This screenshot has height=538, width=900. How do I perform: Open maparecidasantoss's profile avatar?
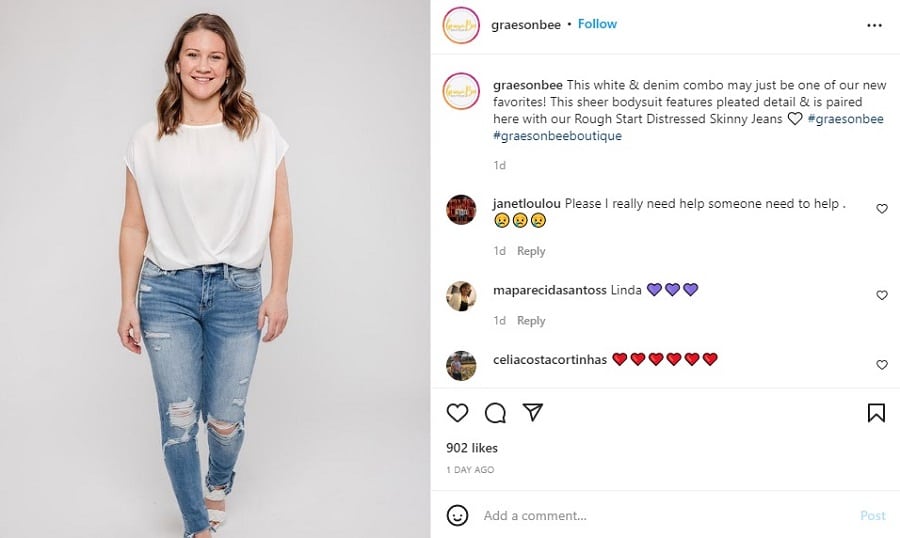461,296
